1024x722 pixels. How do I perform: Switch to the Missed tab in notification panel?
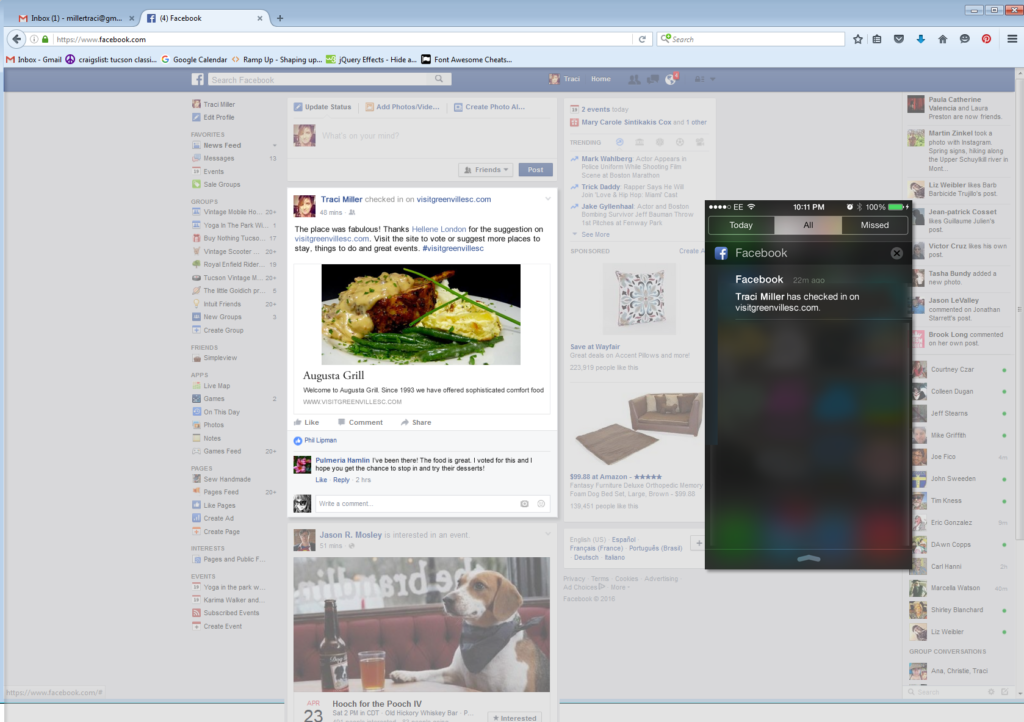[x=874, y=225]
